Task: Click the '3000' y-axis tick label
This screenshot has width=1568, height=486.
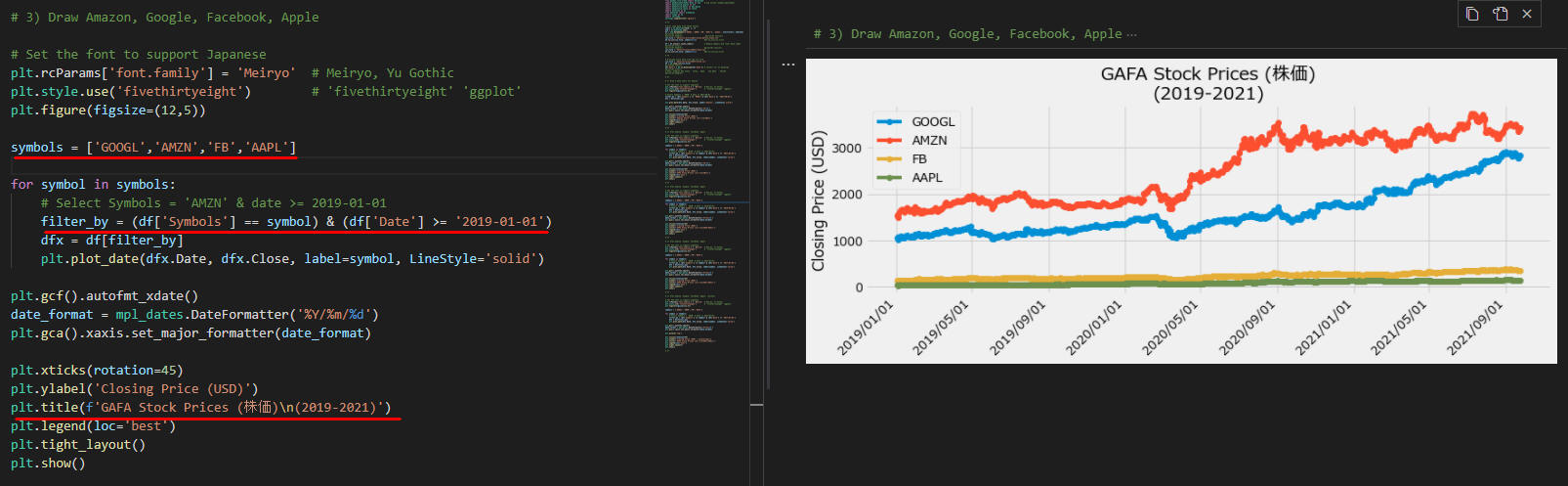Action: point(846,148)
